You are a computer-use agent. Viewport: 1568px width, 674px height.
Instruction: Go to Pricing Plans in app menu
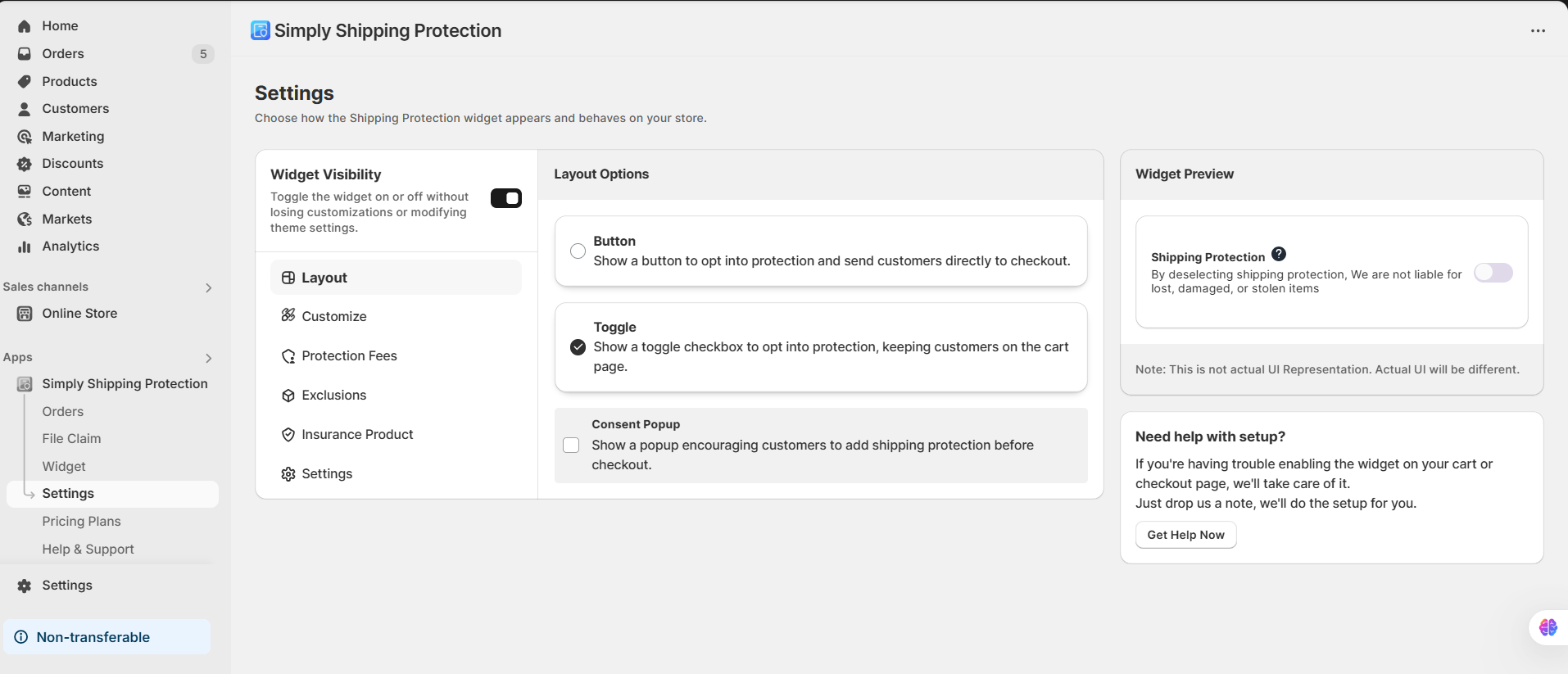click(x=81, y=521)
